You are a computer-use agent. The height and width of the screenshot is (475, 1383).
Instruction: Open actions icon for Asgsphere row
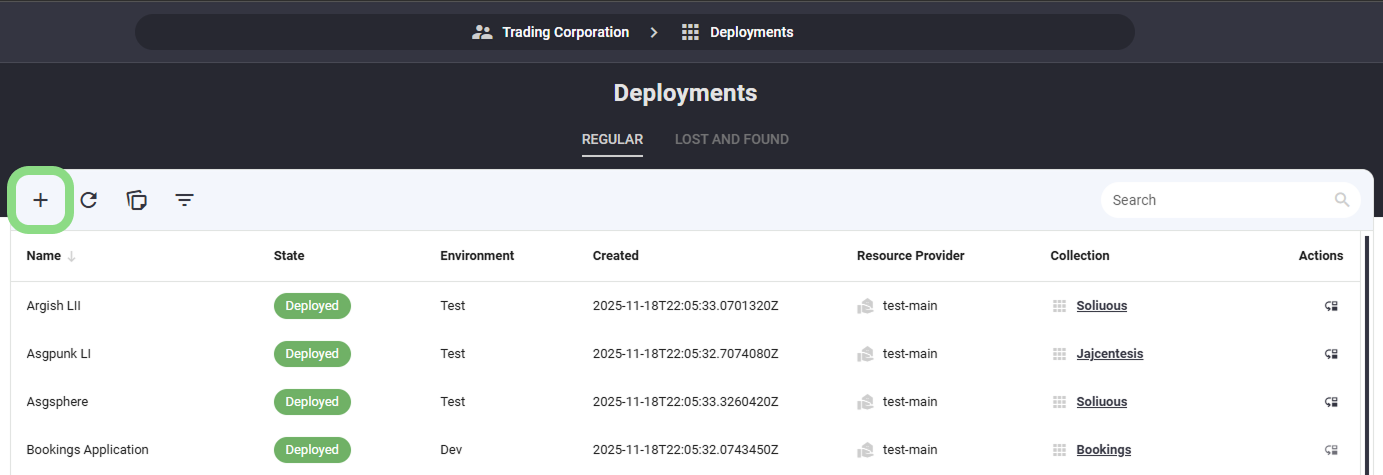click(1331, 402)
